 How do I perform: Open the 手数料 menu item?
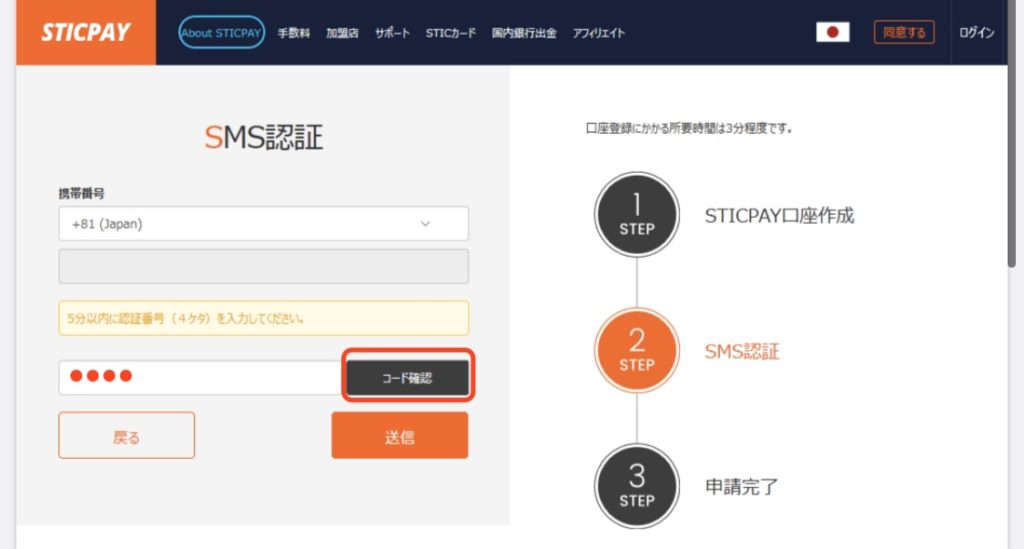pyautogui.click(x=294, y=33)
